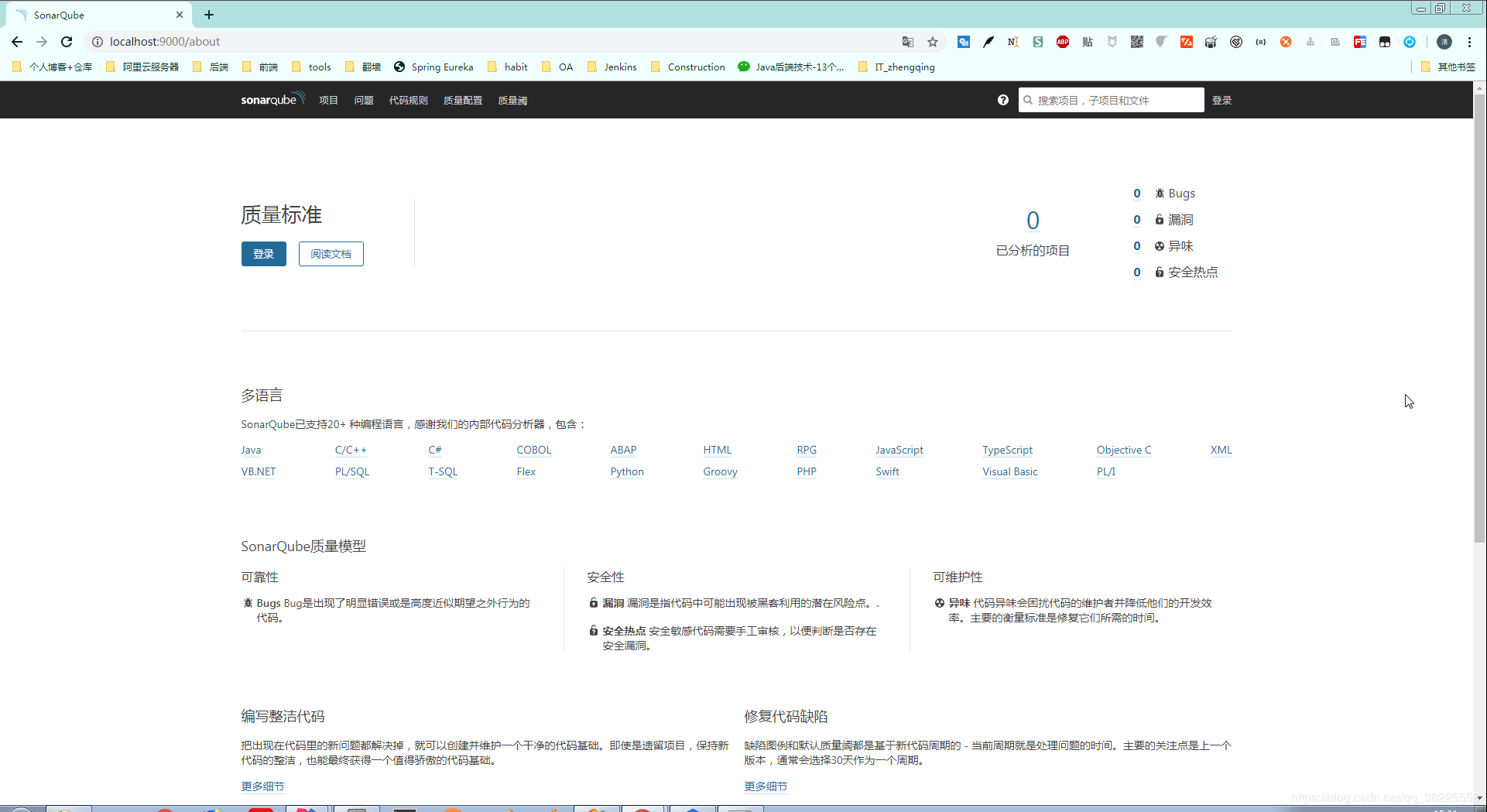The height and width of the screenshot is (812, 1487).
Task: Click the bookmark star in the address bar
Action: coord(933,42)
